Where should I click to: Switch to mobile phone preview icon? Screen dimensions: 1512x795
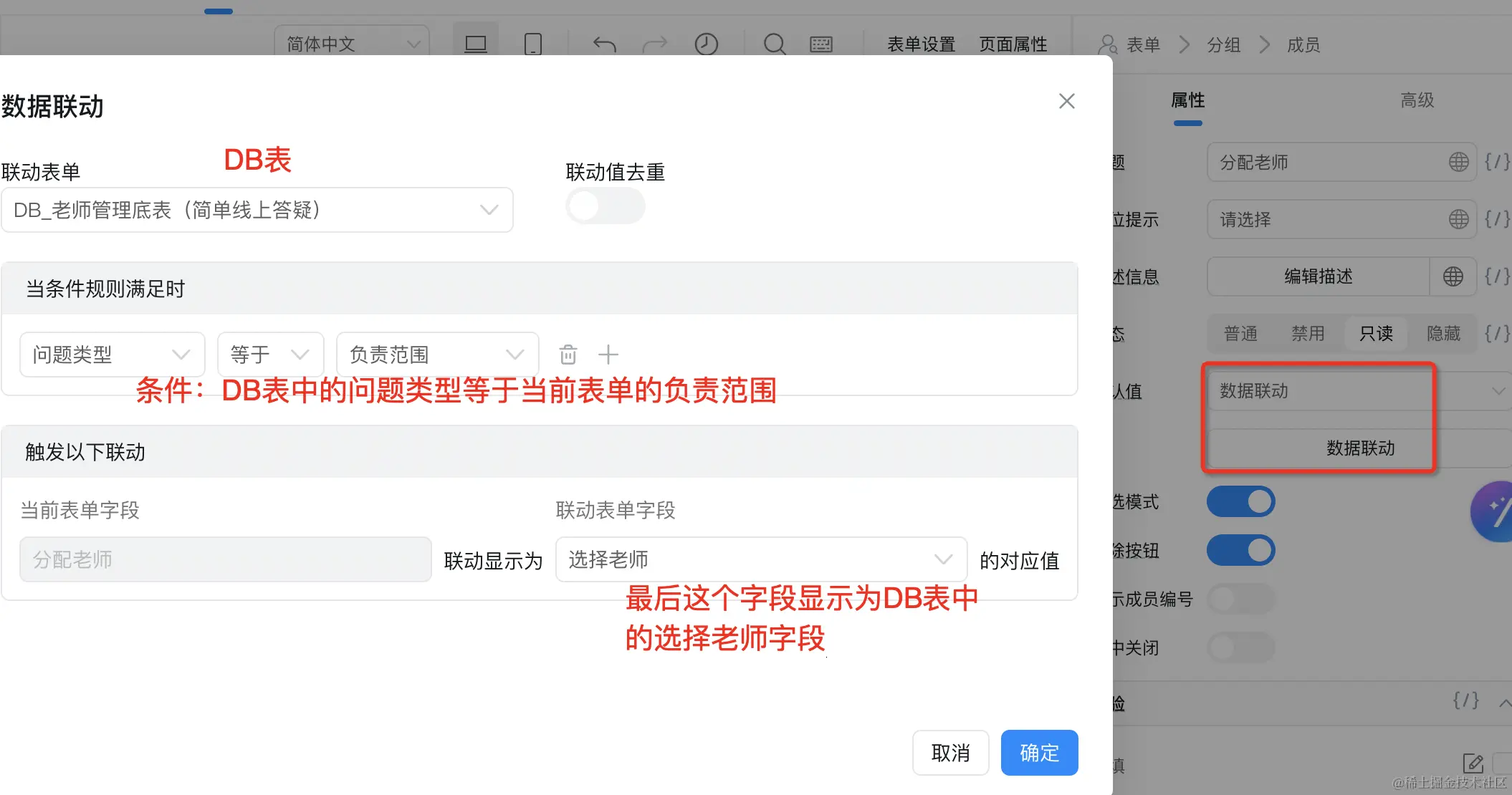pos(532,44)
